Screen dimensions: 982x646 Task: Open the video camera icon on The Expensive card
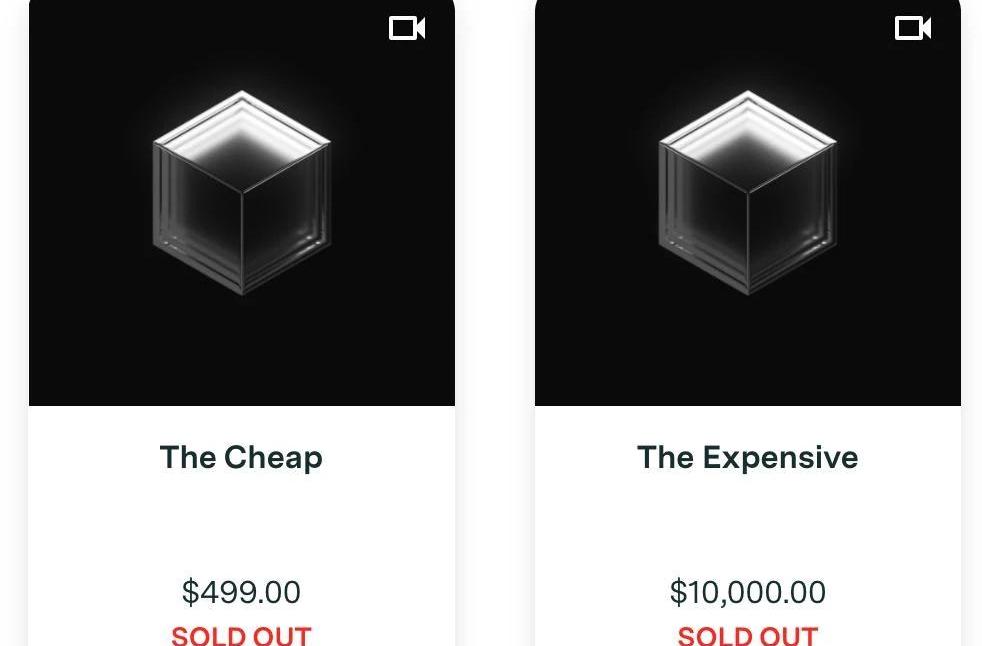(x=913, y=28)
